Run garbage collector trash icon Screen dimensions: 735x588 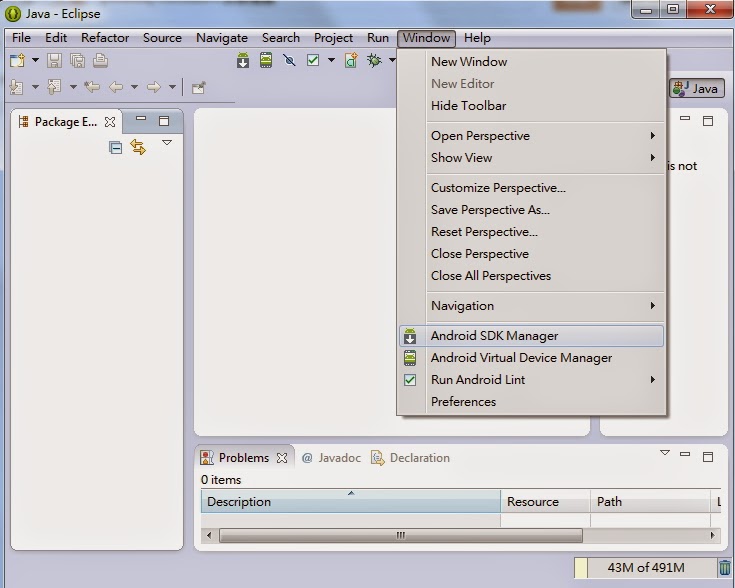725,567
